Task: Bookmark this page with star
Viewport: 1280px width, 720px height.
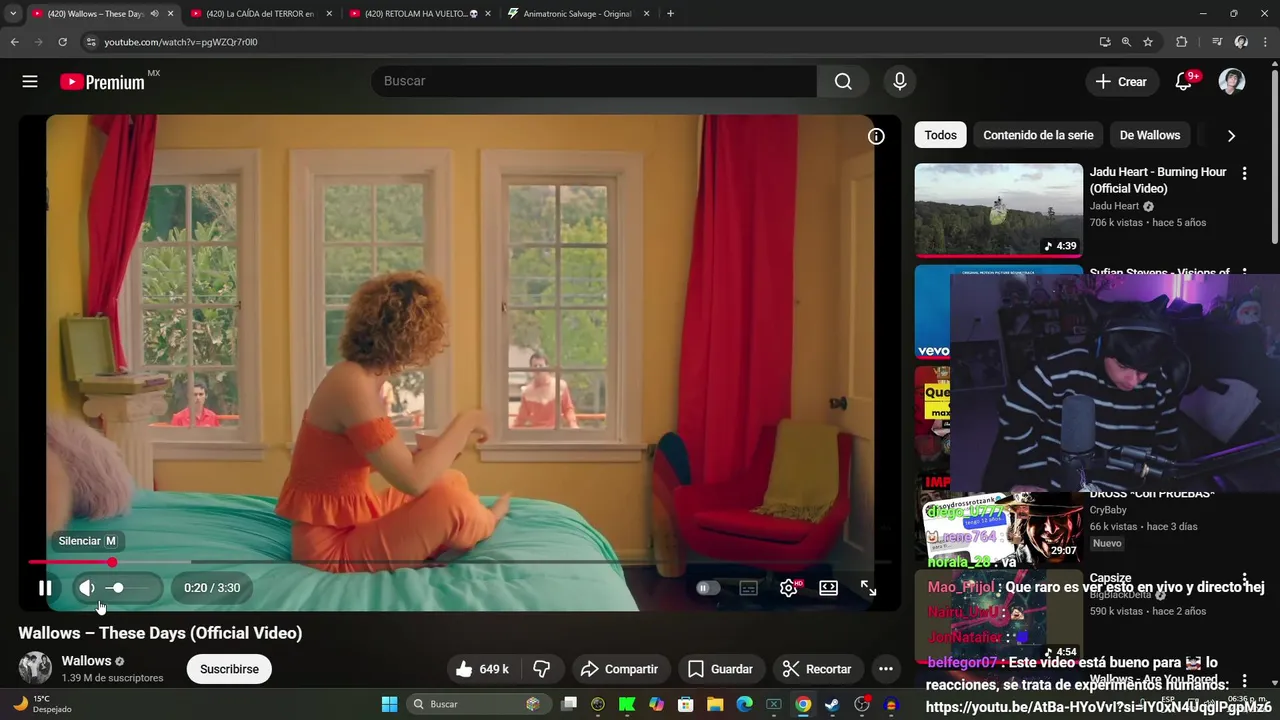Action: 1148,42
